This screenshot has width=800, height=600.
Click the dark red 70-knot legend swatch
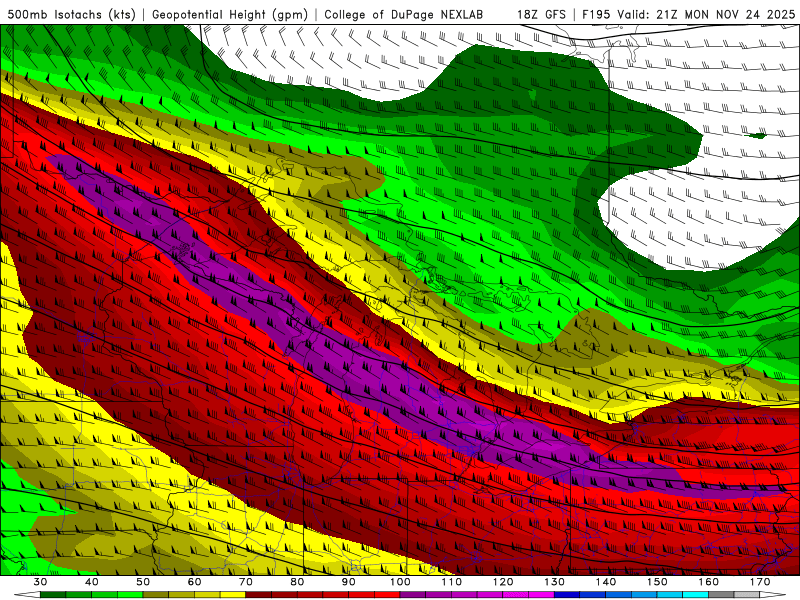[x=259, y=595]
